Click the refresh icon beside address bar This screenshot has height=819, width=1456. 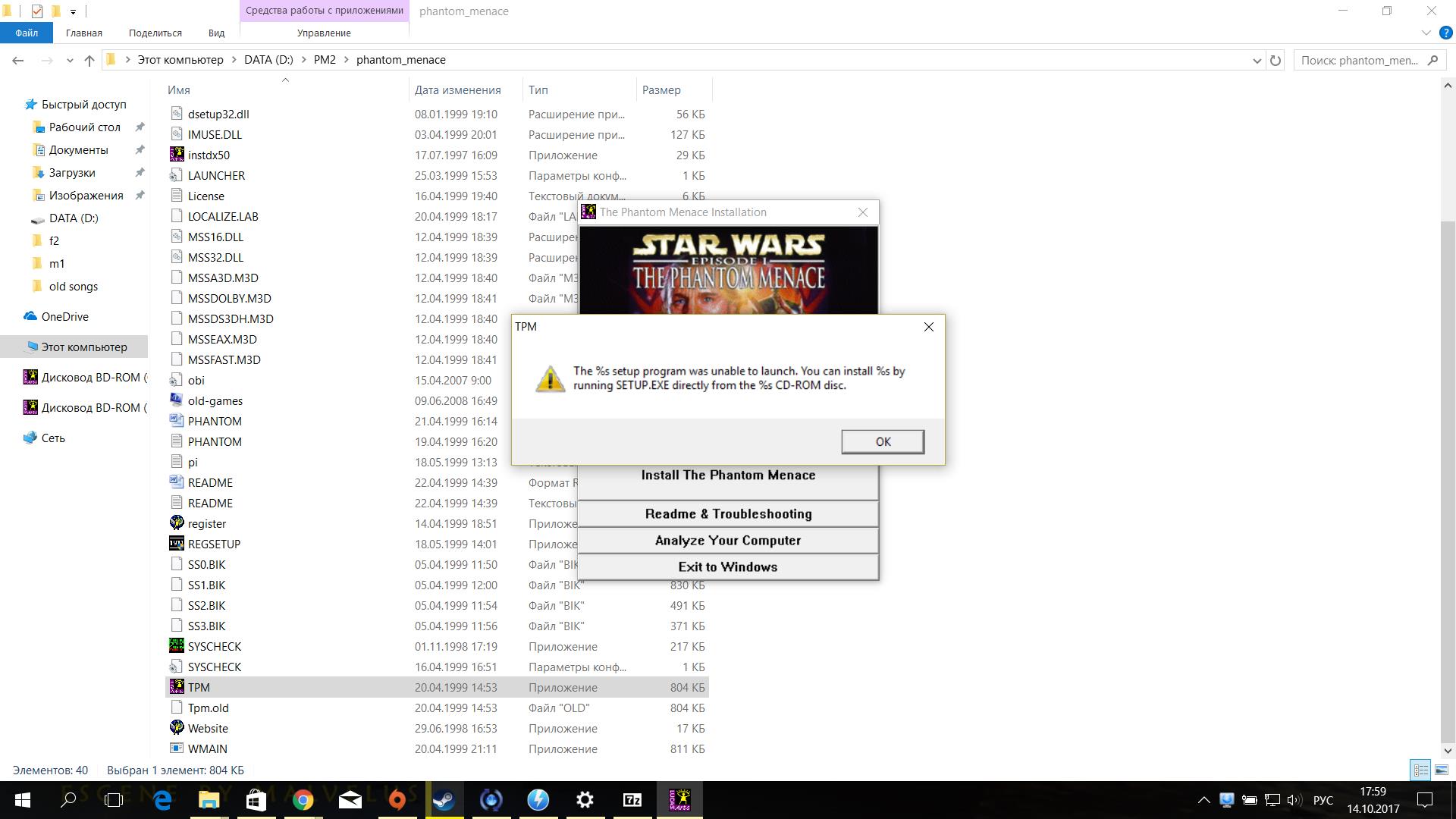coord(1276,60)
